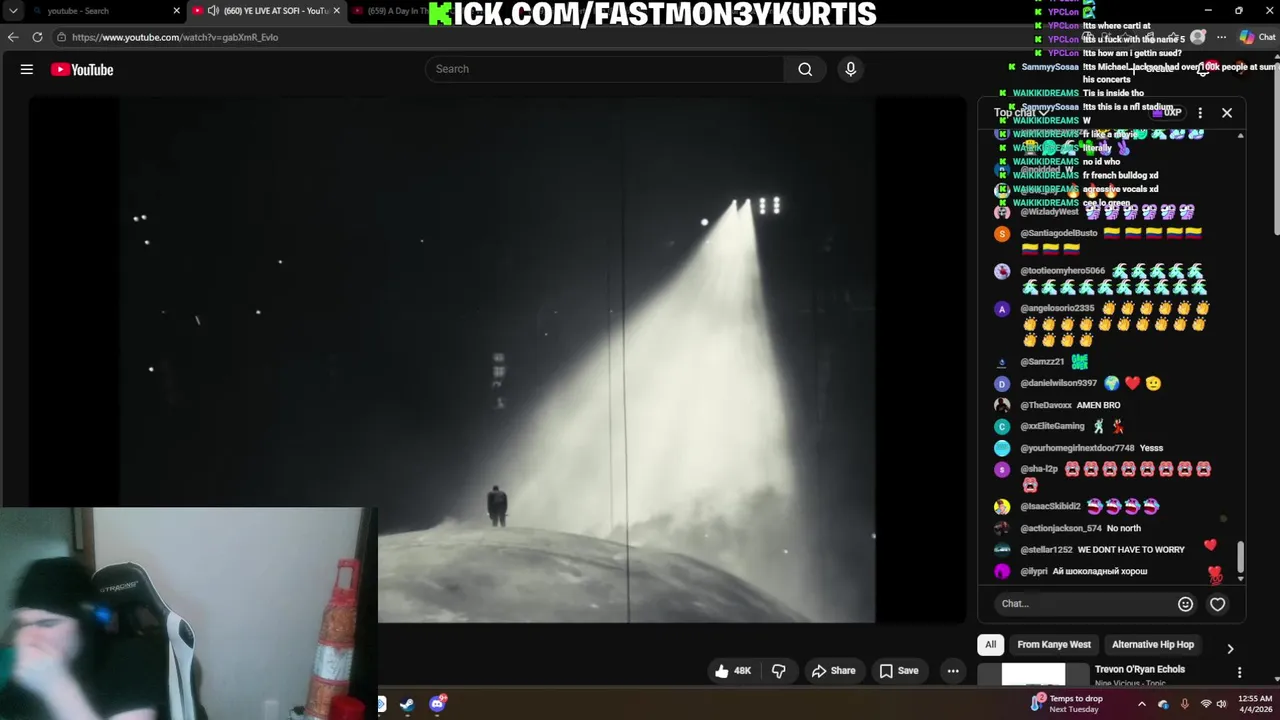Viewport: 1280px width, 720px height.
Task: Open the 'Trevon O'Ryan Echols' recommended video title
Action: click(x=1139, y=669)
